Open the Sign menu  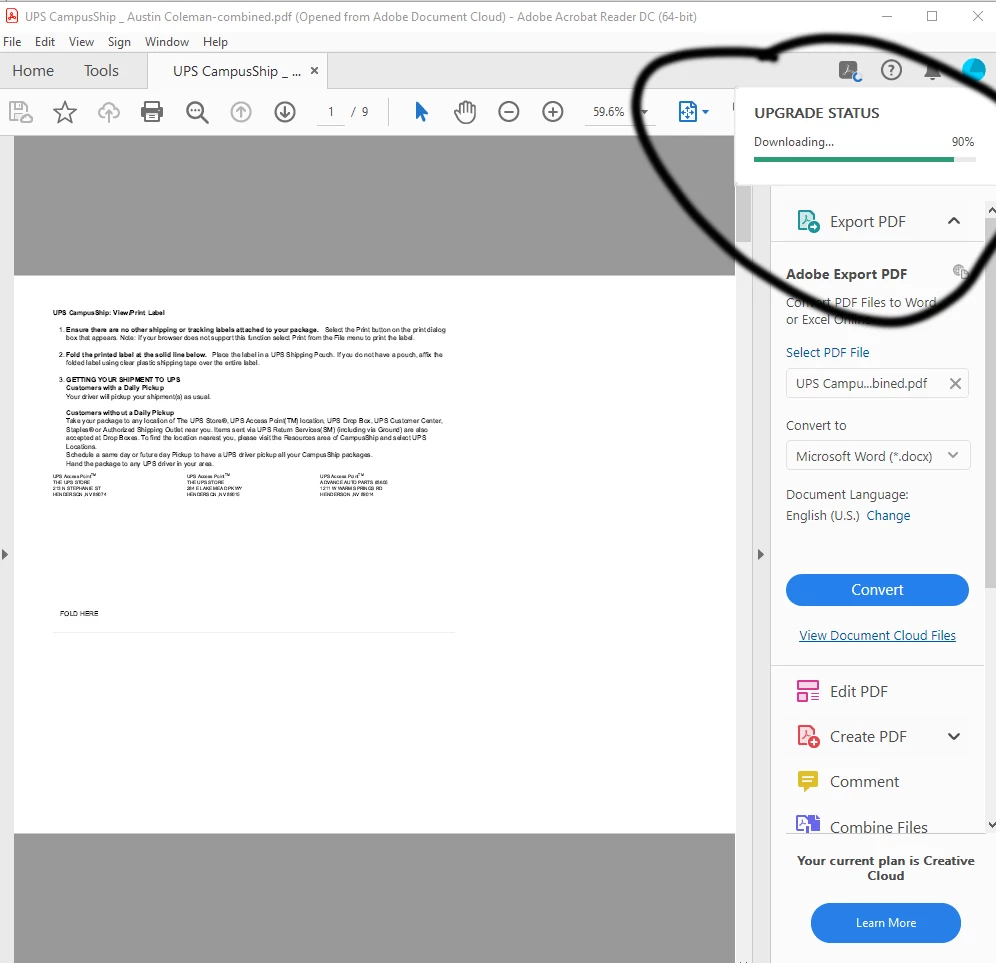[x=119, y=42]
